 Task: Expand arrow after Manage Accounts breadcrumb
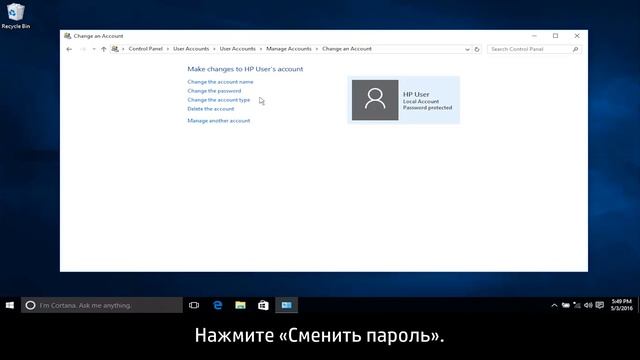coord(317,49)
